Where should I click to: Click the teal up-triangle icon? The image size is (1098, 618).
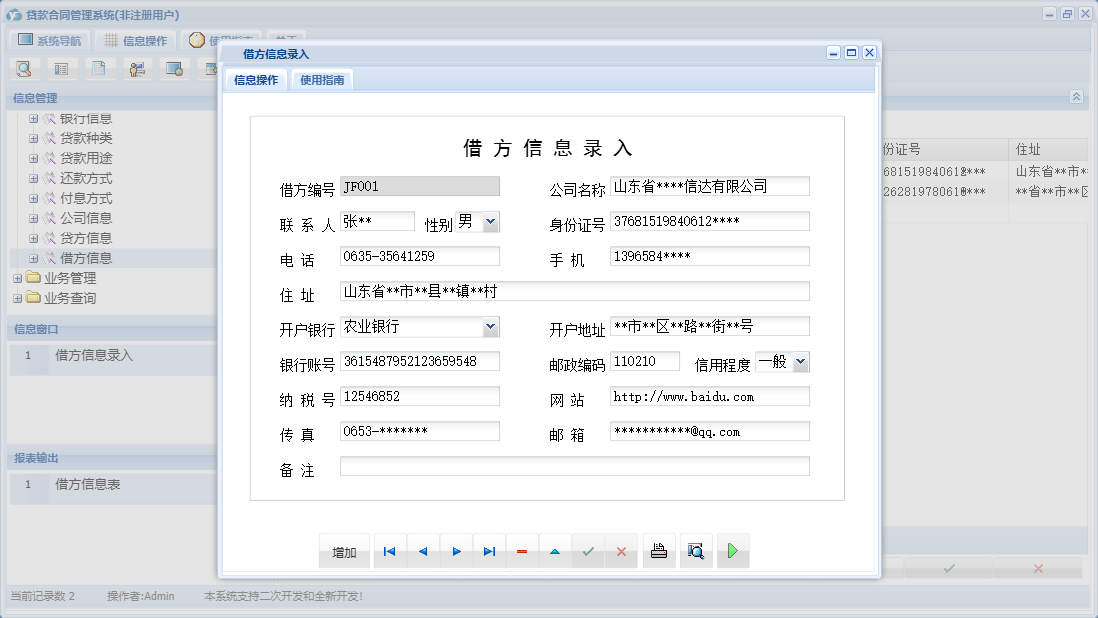pyautogui.click(x=555, y=551)
